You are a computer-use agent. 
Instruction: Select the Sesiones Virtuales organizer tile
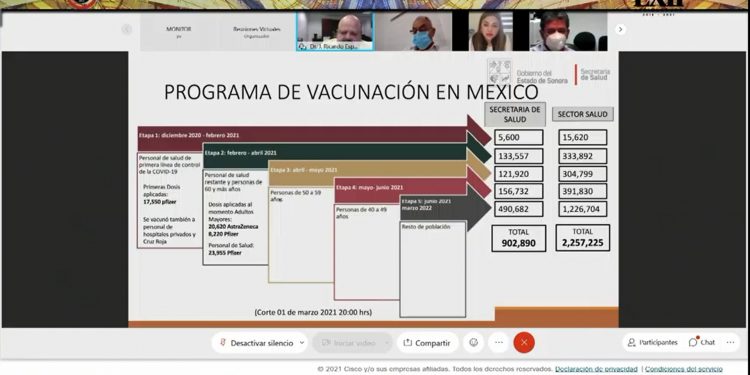point(256,32)
